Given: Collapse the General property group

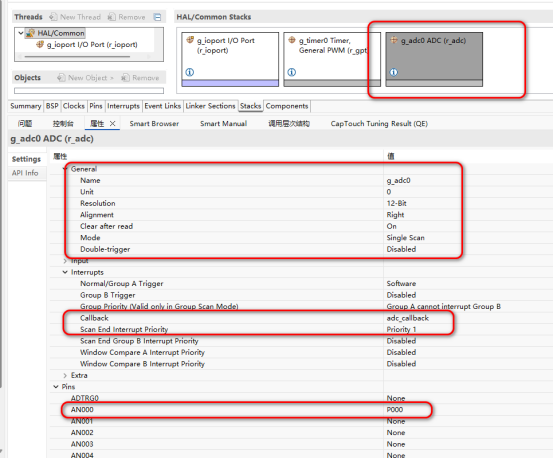Looking at the screenshot, I should [65, 169].
